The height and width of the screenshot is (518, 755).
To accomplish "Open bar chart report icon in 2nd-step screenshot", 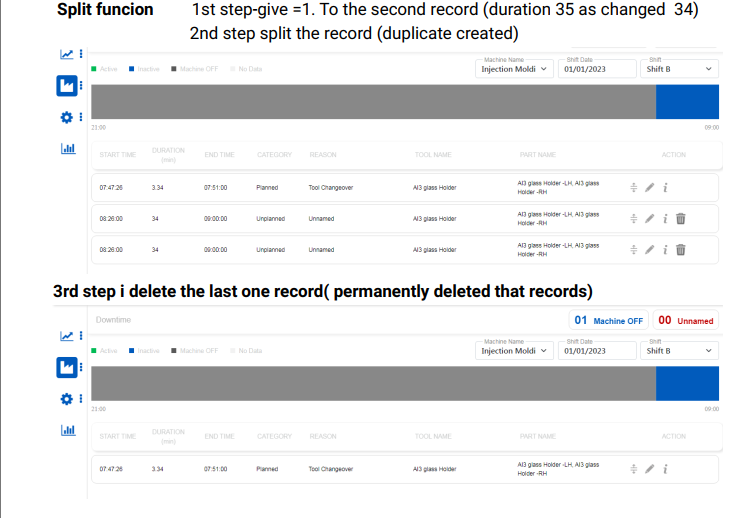I will pos(68,148).
